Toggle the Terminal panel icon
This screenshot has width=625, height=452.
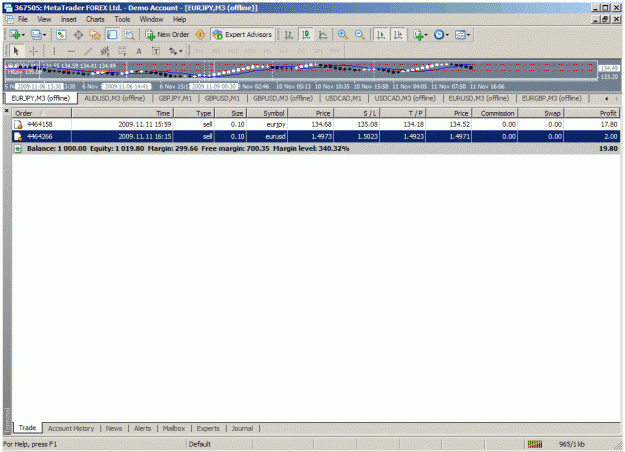click(x=112, y=35)
